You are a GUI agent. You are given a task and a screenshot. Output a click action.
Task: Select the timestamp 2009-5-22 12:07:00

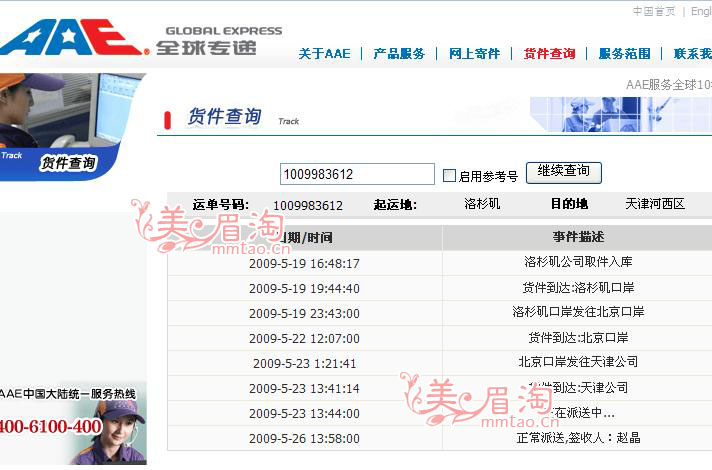pyautogui.click(x=304, y=339)
